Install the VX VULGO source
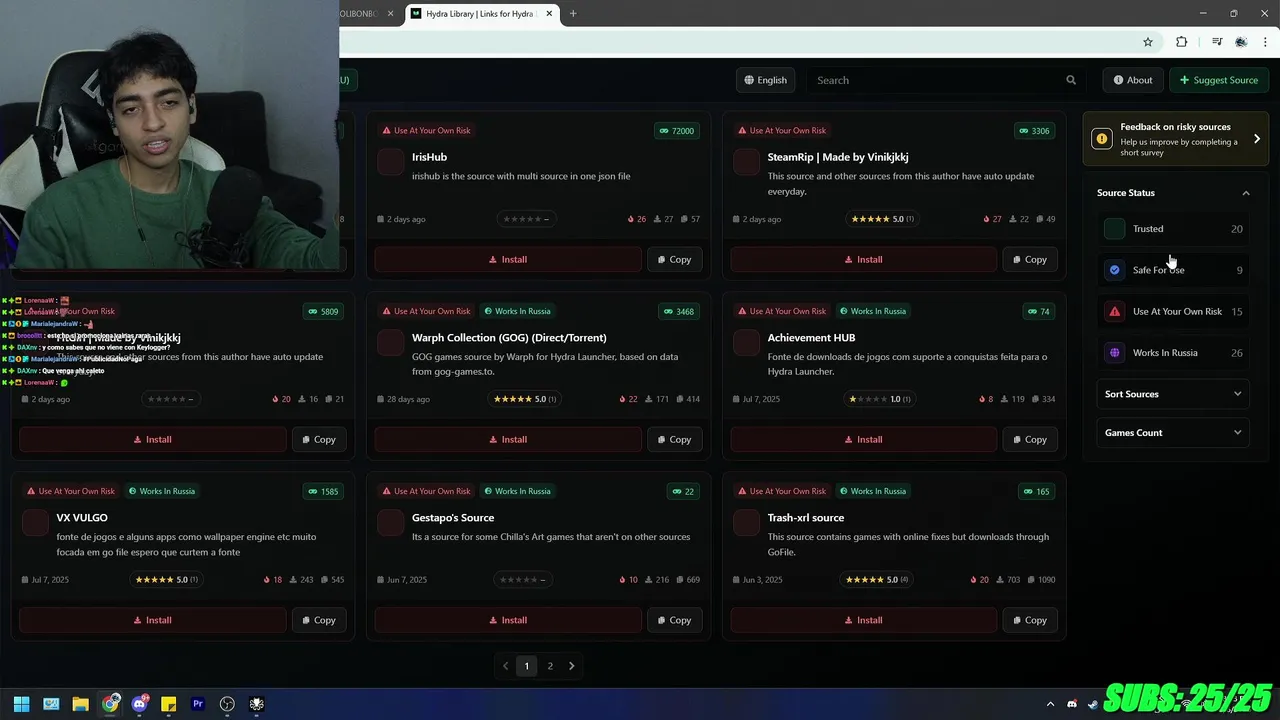The width and height of the screenshot is (1280, 720). (x=153, y=620)
